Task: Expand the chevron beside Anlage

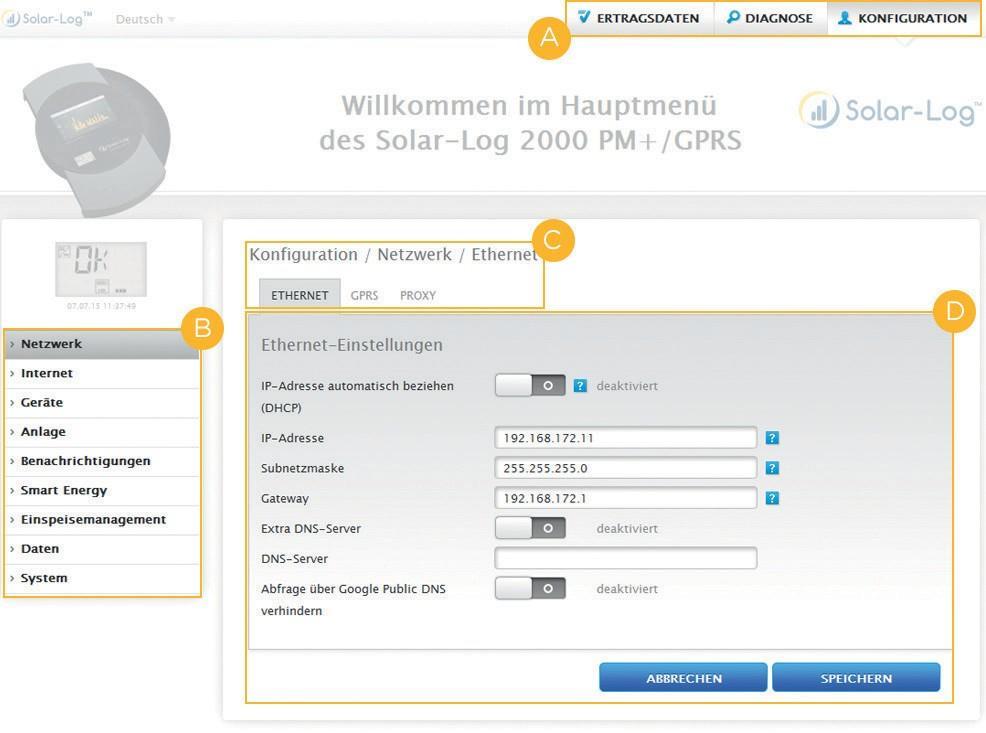Action: click(12, 432)
